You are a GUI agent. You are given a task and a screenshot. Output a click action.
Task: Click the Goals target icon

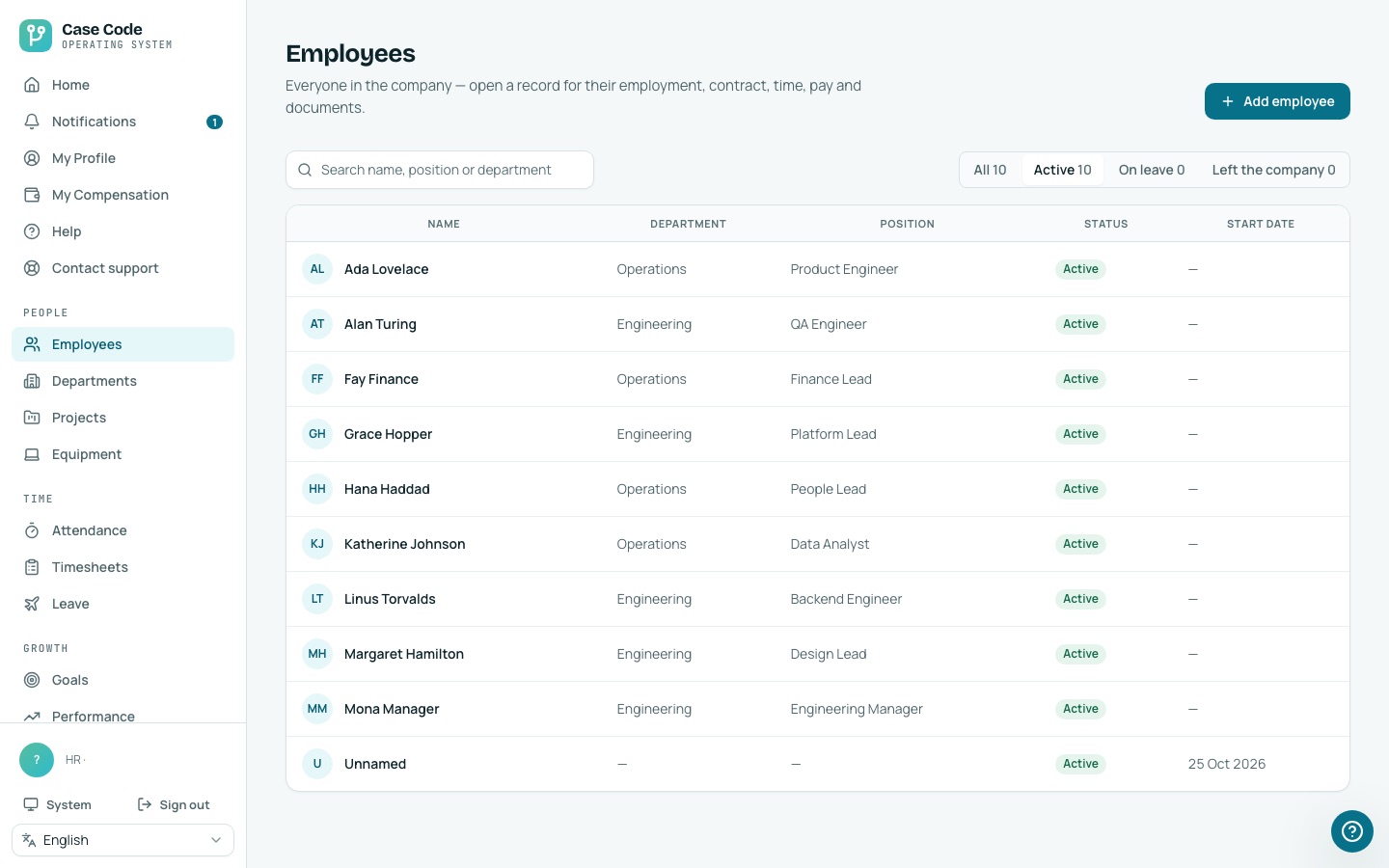pos(32,680)
